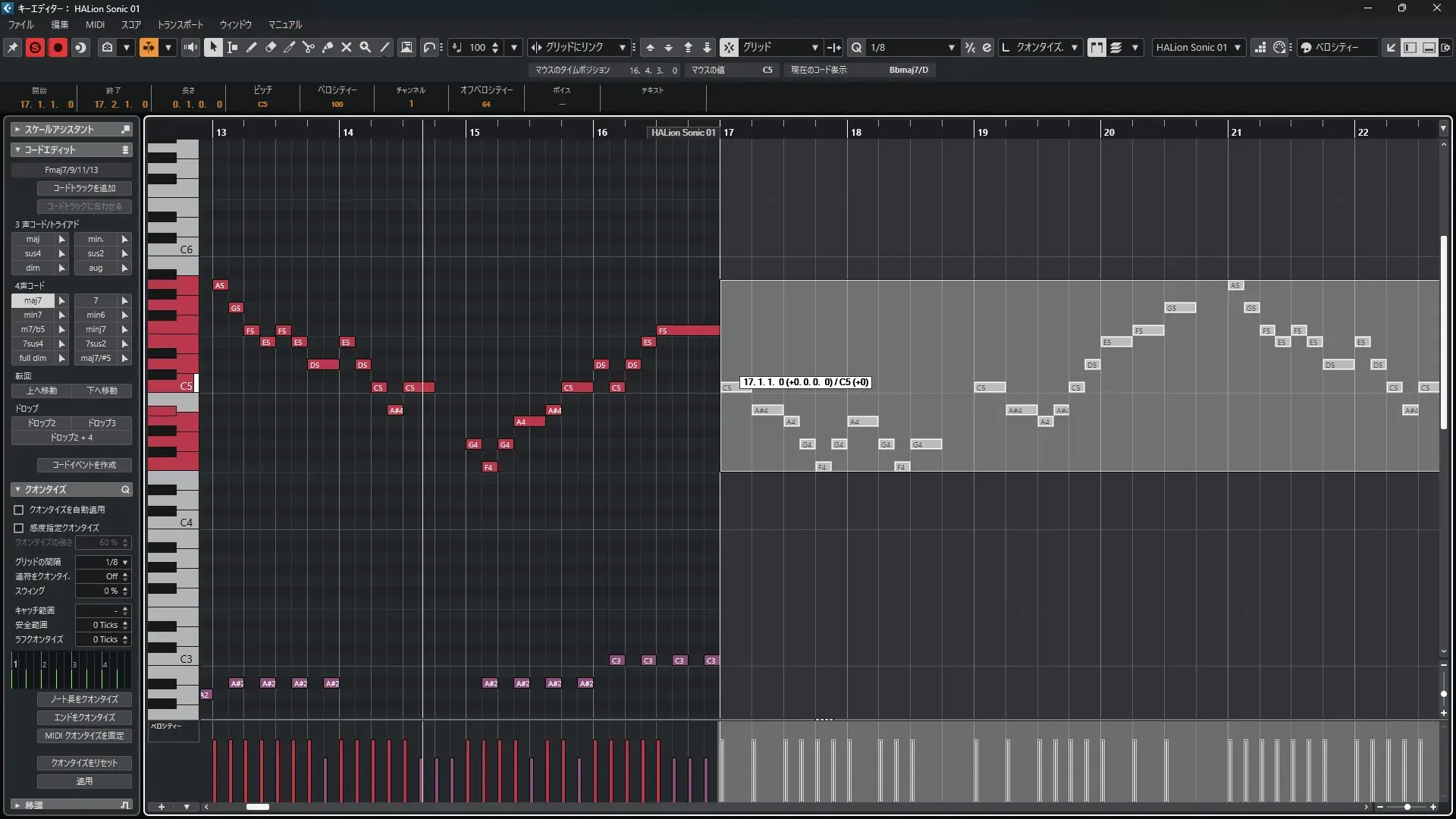Enable the sensitivity quantize checkbox
The width and height of the screenshot is (1456, 819).
19,528
